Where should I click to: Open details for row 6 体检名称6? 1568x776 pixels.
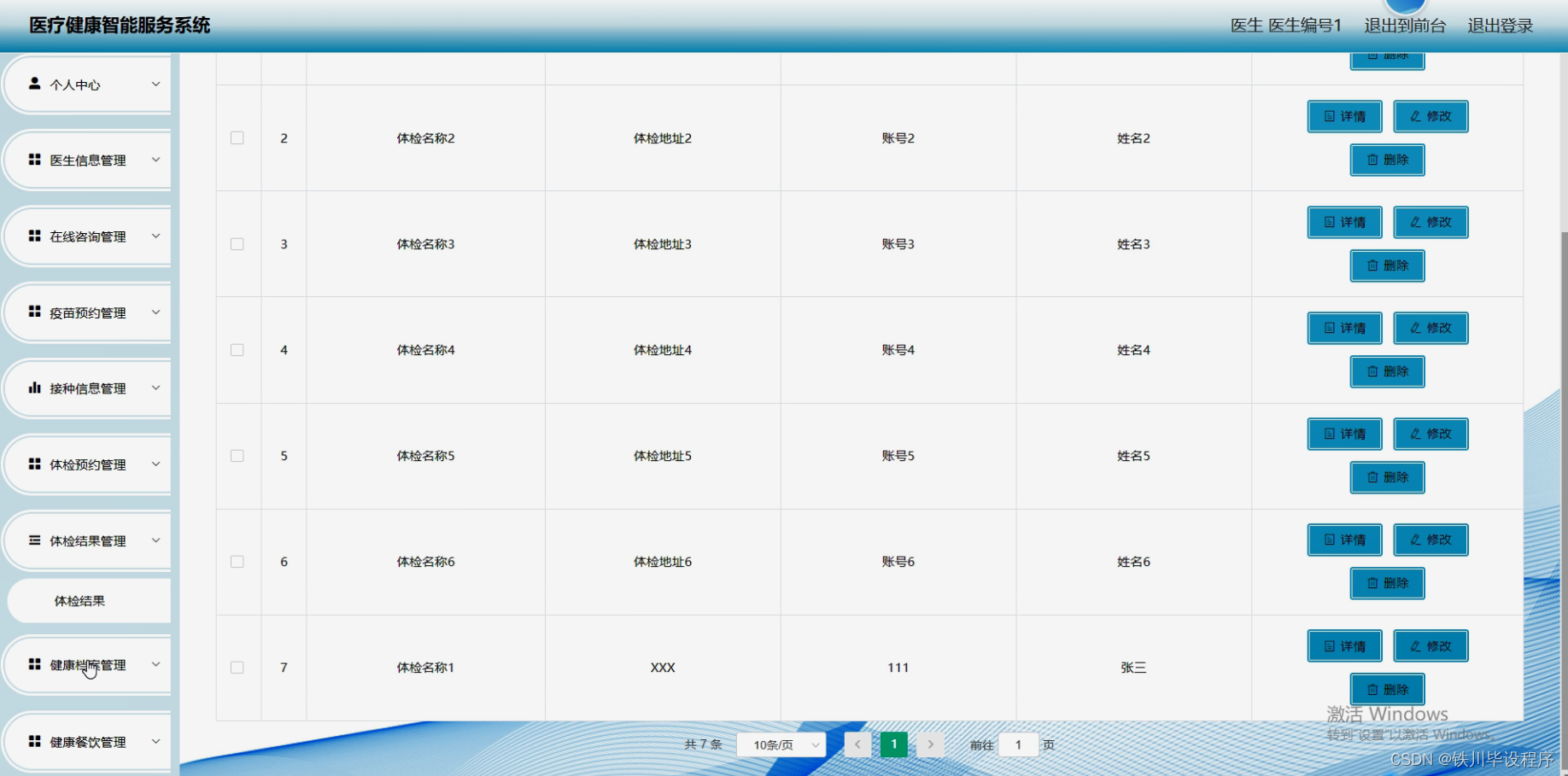pyautogui.click(x=1344, y=540)
